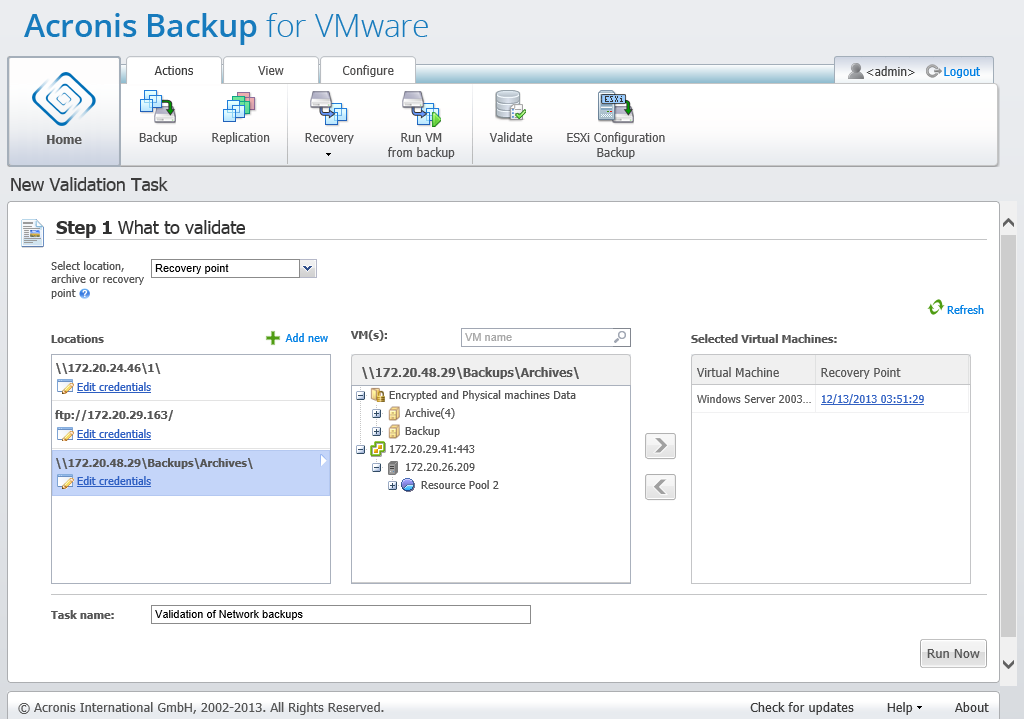The image size is (1024, 719).
Task: Click the Recovery Point column header
Action: click(x=892, y=372)
